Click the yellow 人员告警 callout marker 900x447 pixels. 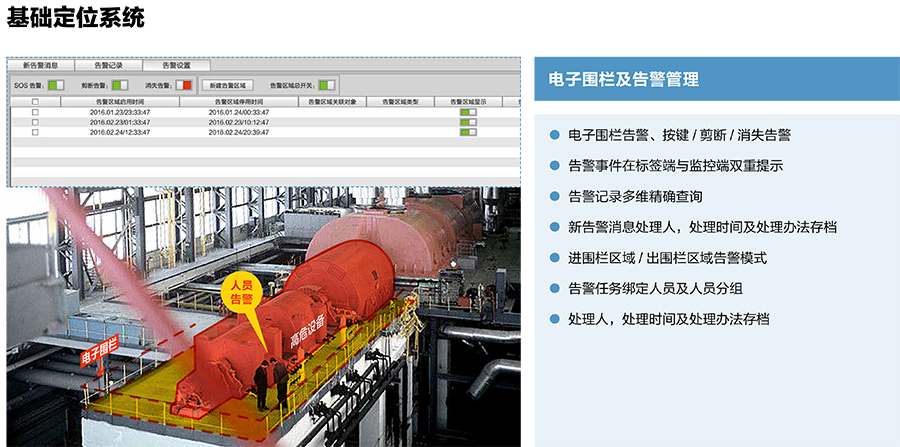242,292
